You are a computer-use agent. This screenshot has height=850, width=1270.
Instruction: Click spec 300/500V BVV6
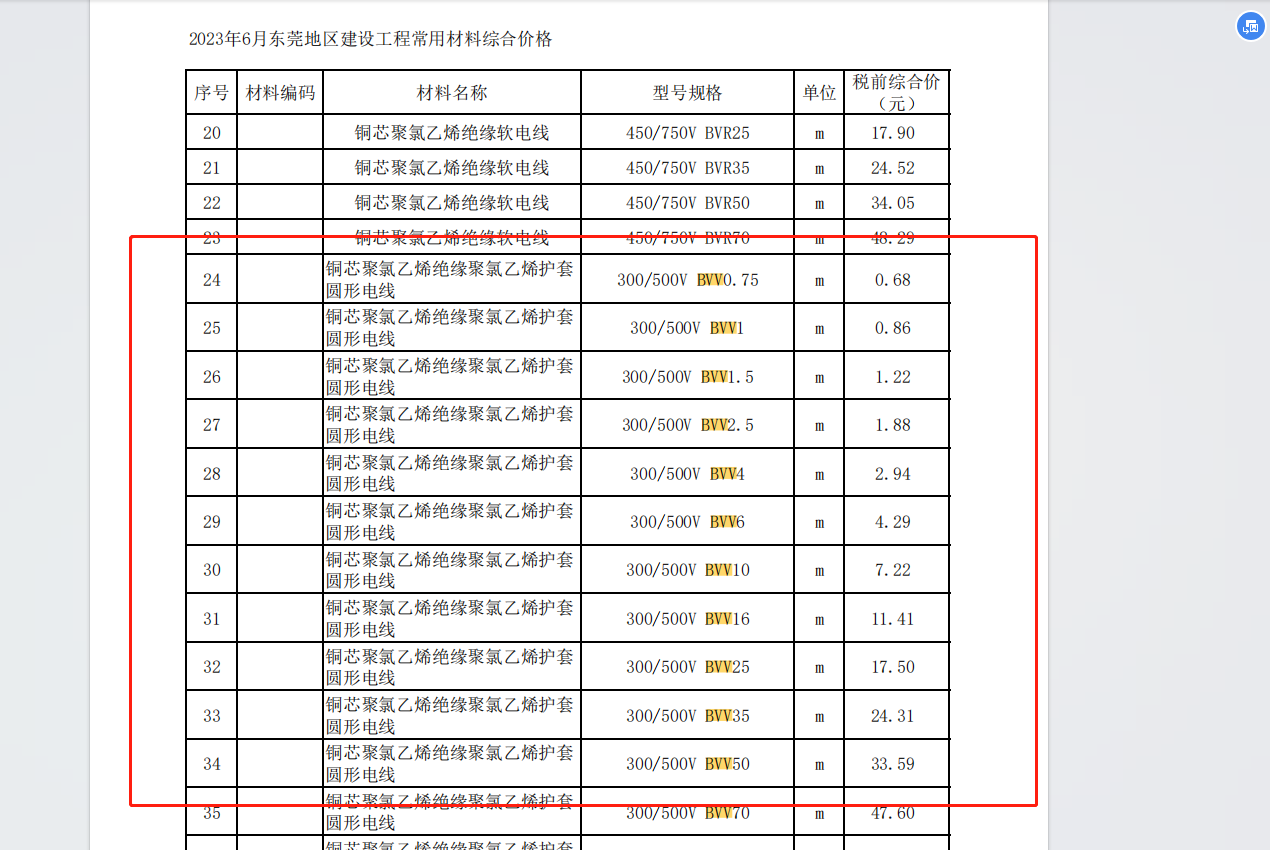tap(687, 522)
